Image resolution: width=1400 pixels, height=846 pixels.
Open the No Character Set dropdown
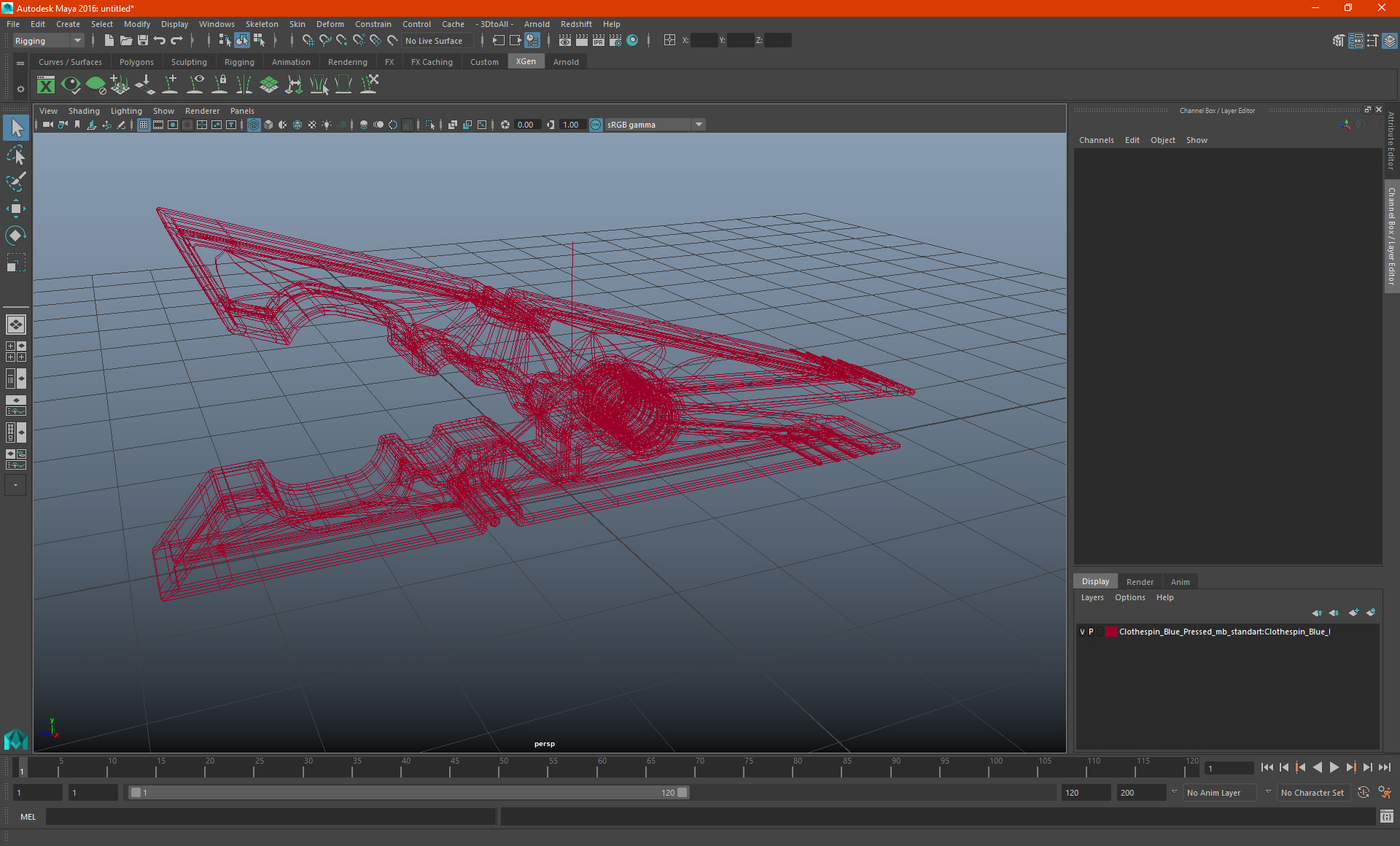pyautogui.click(x=1315, y=793)
